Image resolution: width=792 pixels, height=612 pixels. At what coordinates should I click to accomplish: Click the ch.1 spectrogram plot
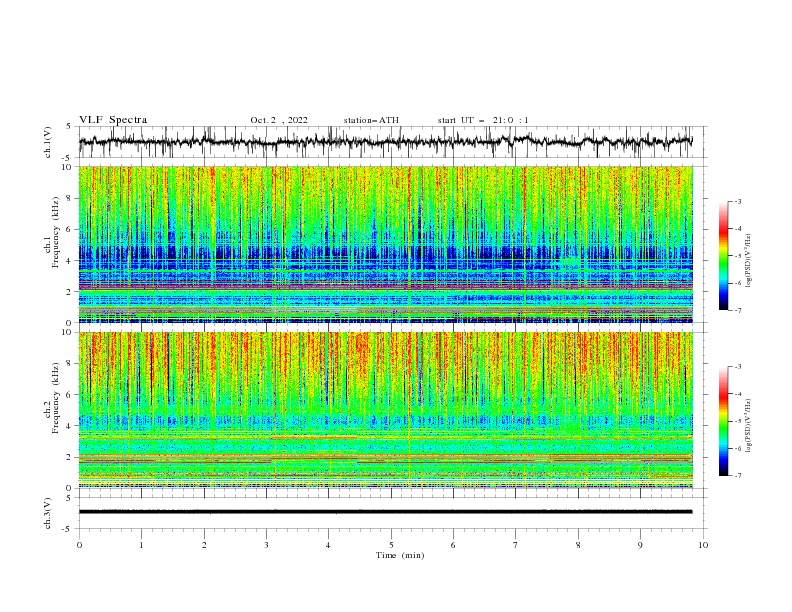(x=386, y=244)
